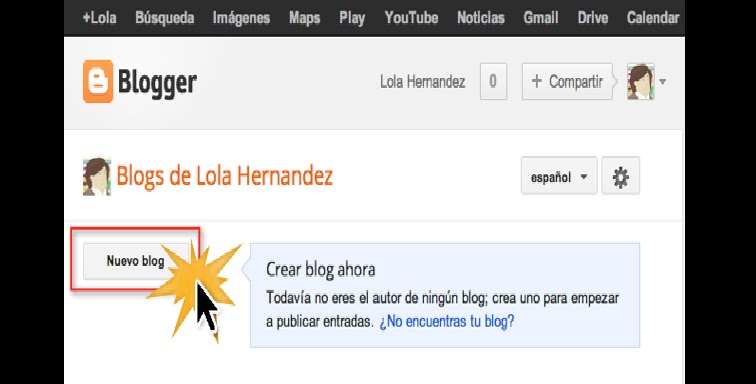This screenshot has width=756, height=384.
Task: Expand the account dropdown arrow beside the avatar
Action: [x=662, y=82]
